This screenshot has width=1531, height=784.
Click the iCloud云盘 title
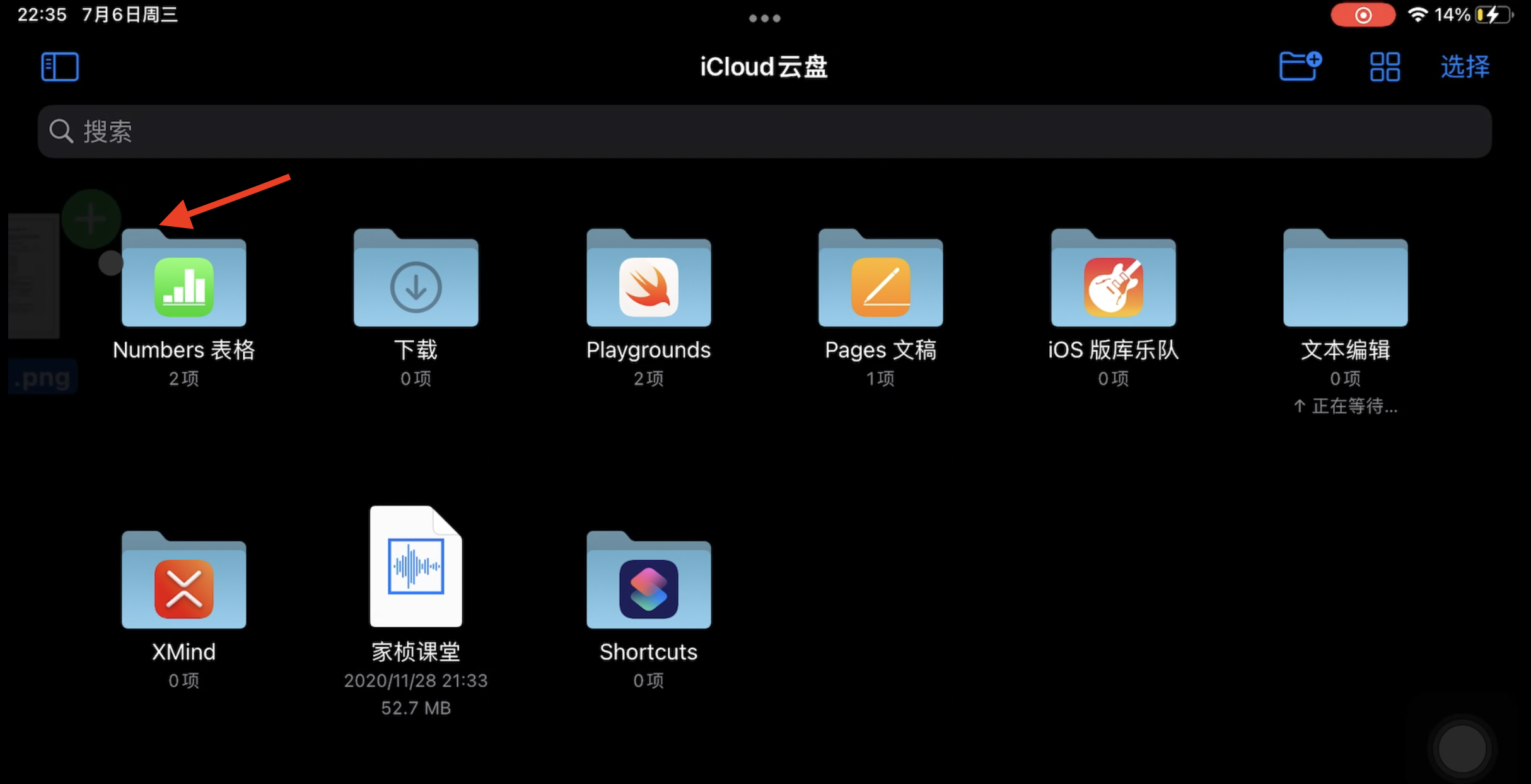[x=764, y=67]
